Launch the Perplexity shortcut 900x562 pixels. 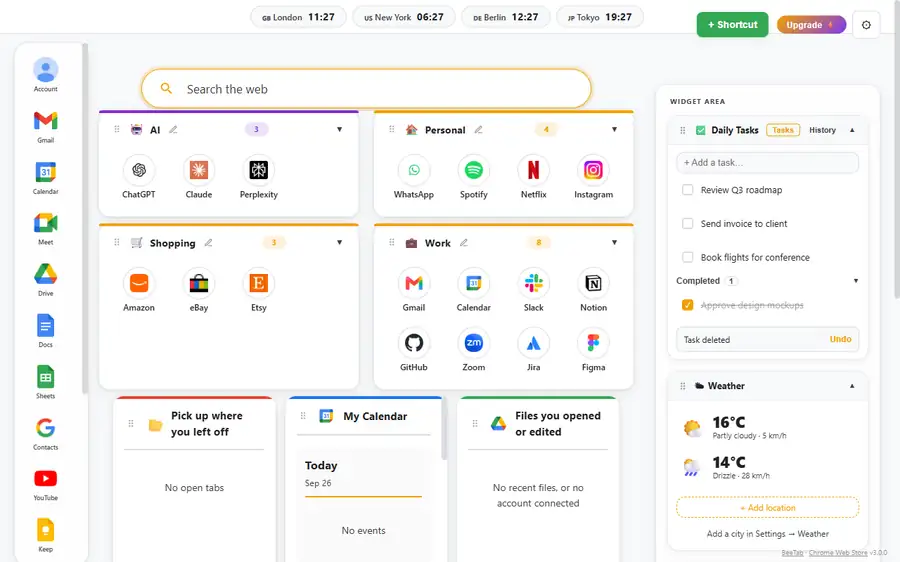(x=258, y=177)
